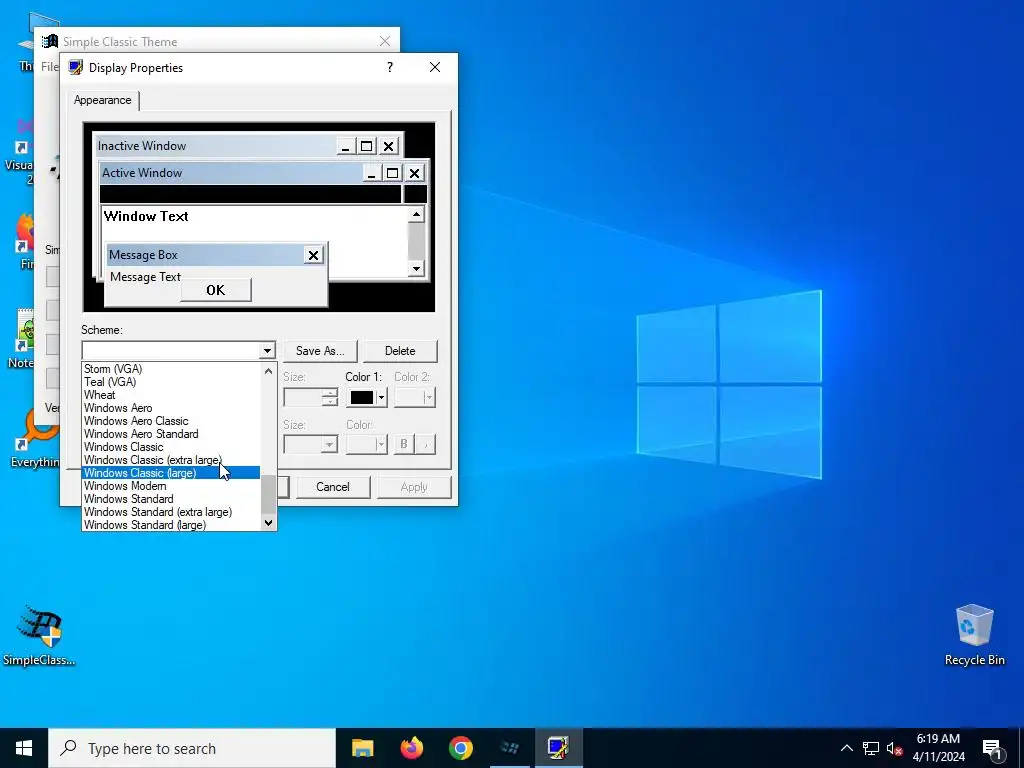Screen dimensions: 1024x768
Task: Click preview Inactive Window title bar
Action: click(216, 146)
